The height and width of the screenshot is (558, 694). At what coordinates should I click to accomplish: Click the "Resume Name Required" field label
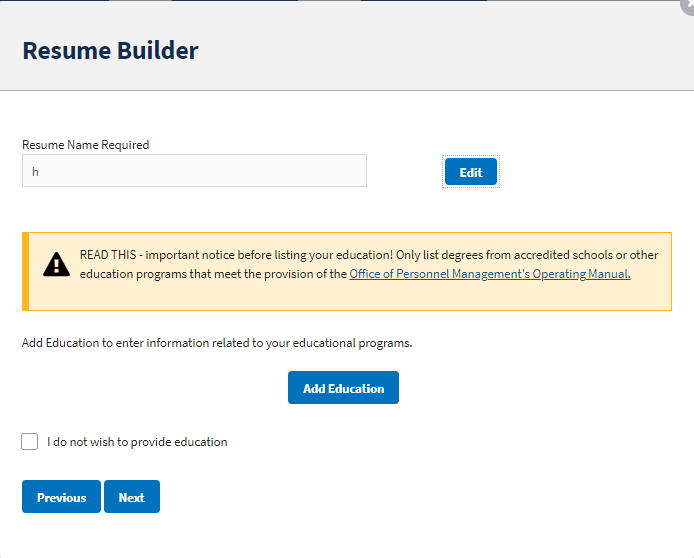85,145
